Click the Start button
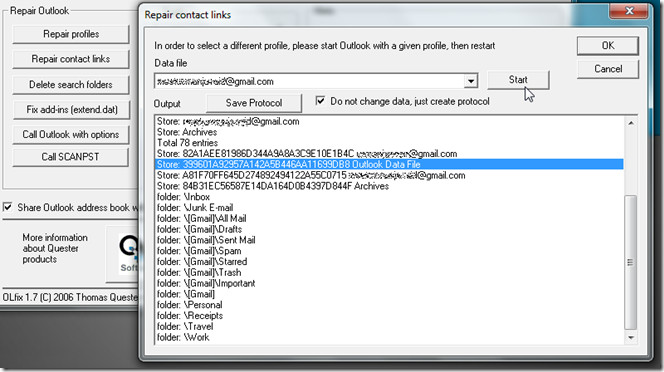Viewport: 664px width, 372px height. tap(518, 80)
